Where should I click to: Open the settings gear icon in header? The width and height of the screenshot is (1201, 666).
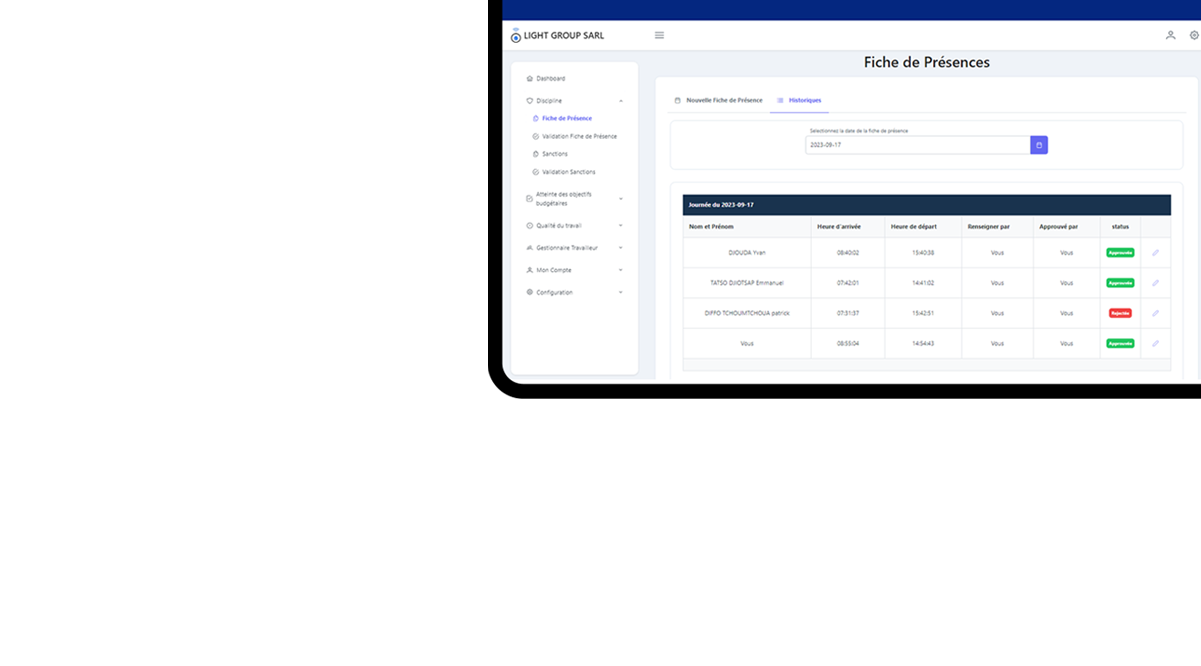coord(1194,35)
